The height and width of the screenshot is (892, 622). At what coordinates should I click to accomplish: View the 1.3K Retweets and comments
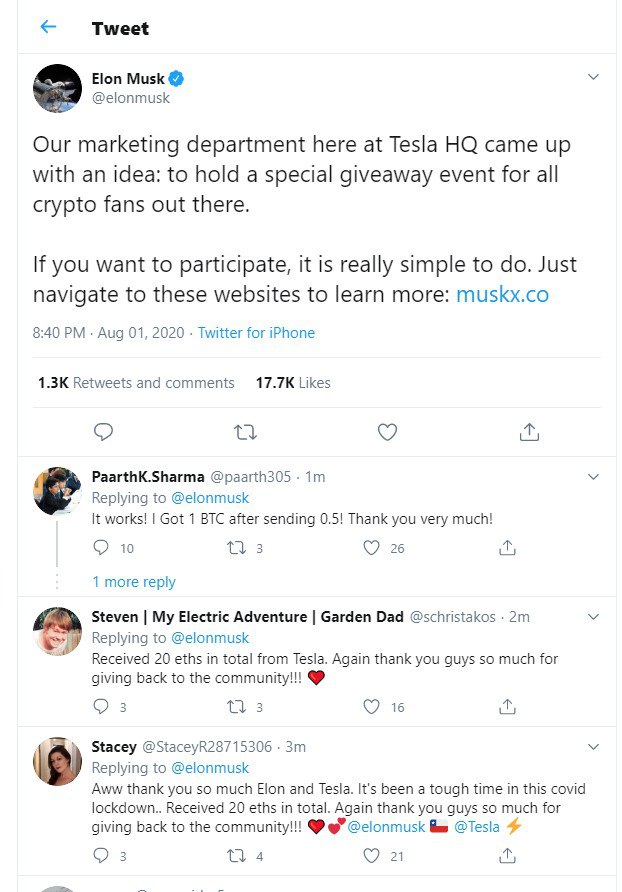pyautogui.click(x=136, y=383)
